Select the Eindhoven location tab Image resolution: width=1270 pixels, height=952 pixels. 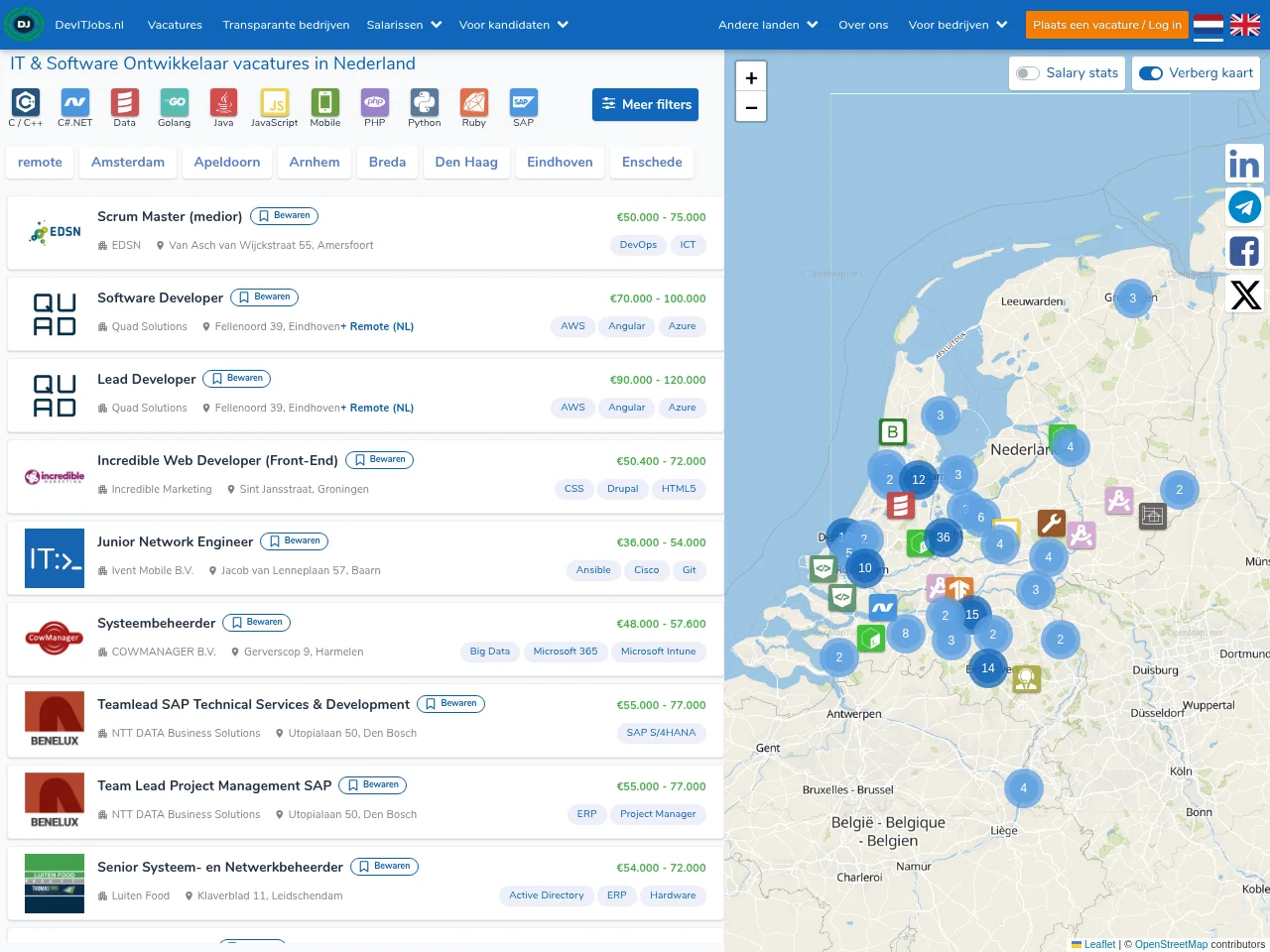(x=560, y=162)
